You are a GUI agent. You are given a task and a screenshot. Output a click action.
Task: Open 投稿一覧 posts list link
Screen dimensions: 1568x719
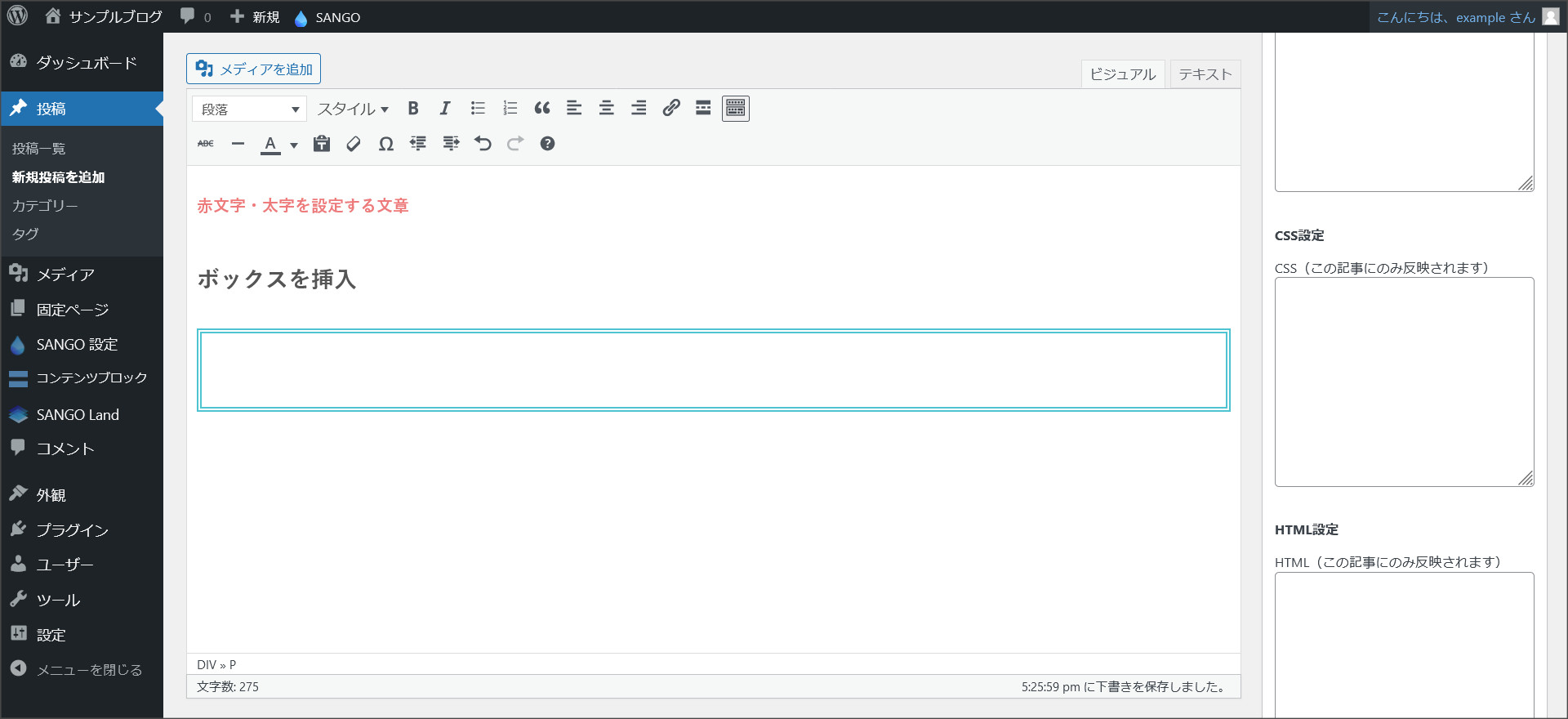[x=38, y=149]
